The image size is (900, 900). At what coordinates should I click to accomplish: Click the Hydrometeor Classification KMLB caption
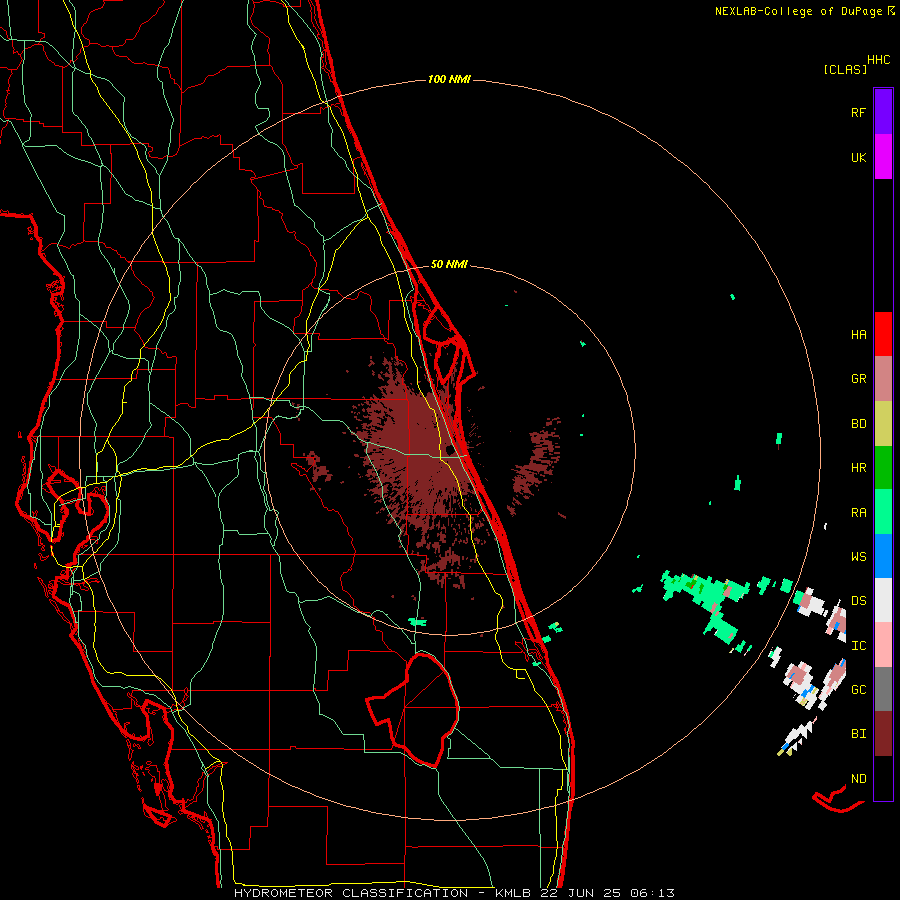tap(454, 893)
